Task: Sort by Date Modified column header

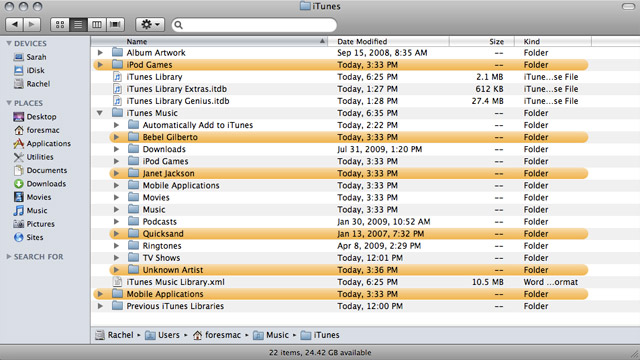Action: (389, 41)
